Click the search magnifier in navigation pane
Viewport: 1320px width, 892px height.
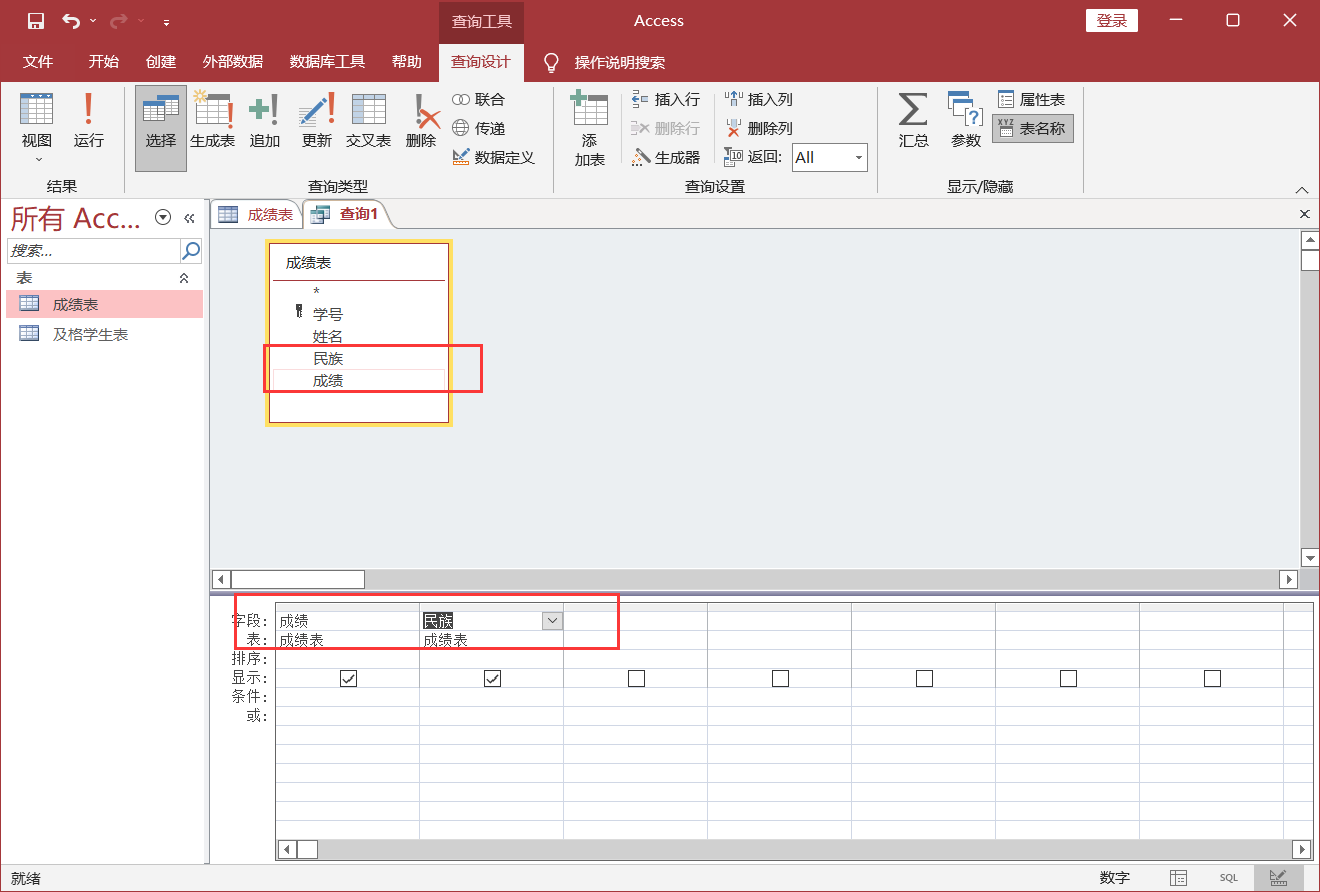[191, 250]
